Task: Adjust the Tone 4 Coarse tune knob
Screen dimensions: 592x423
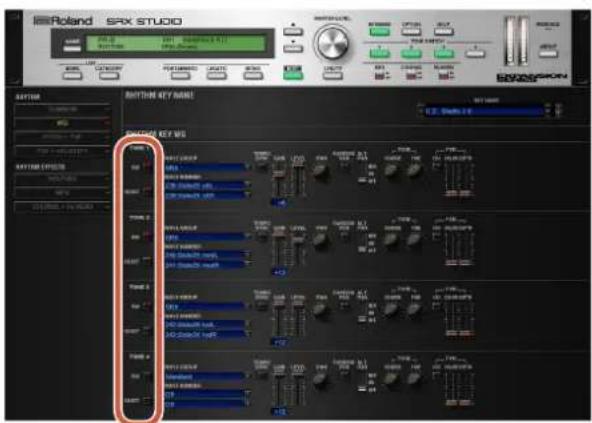Action: pyautogui.click(x=392, y=380)
